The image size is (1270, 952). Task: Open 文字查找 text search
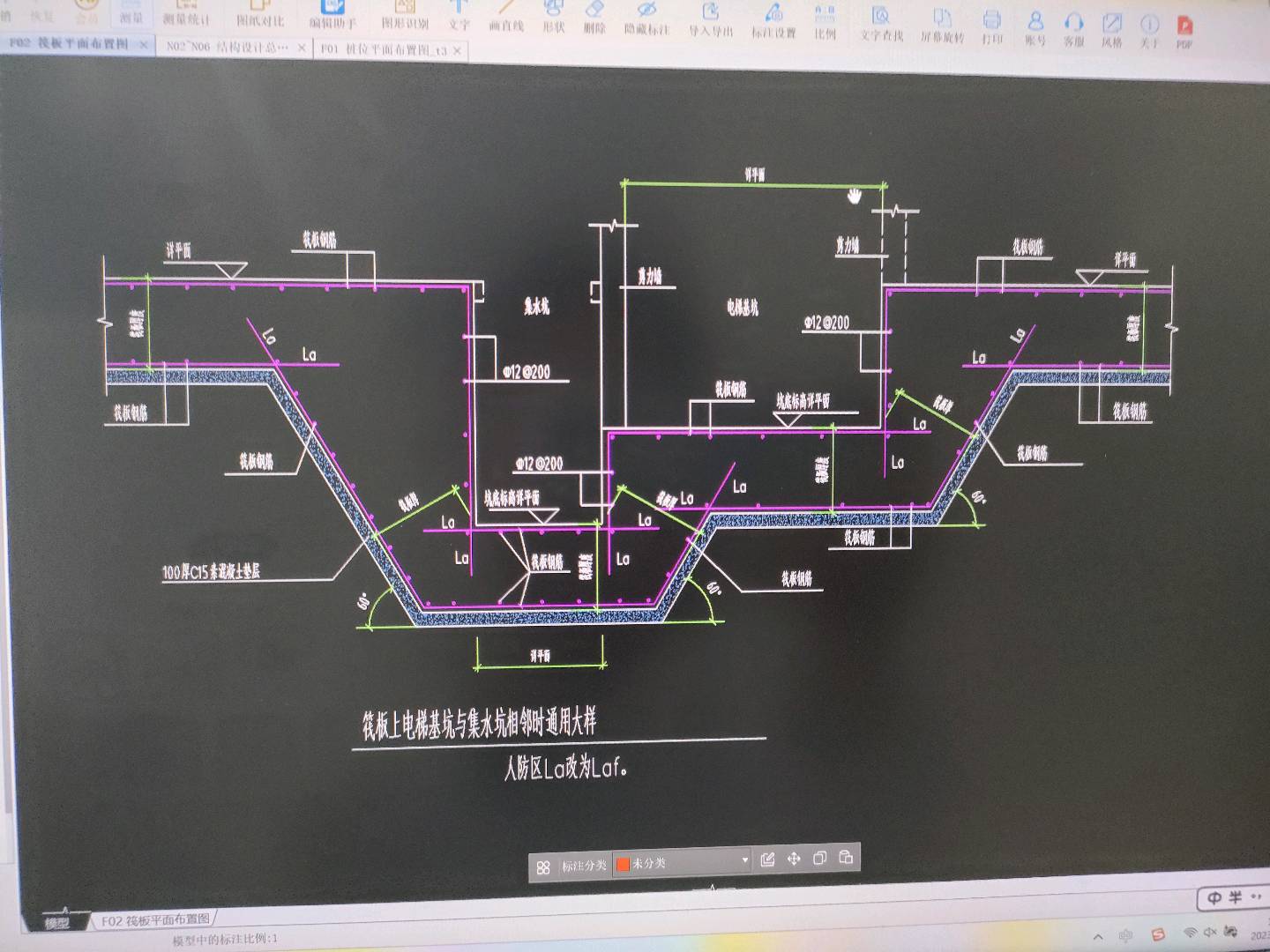point(881,24)
